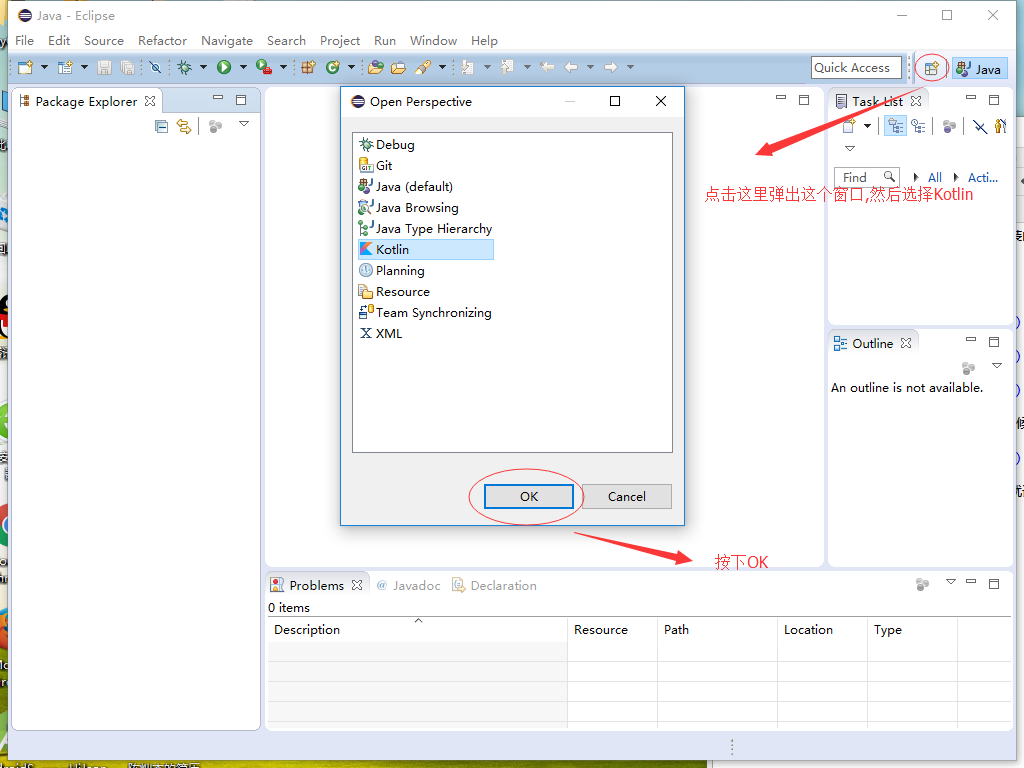Click the Save All toolbar icon

pos(128,67)
